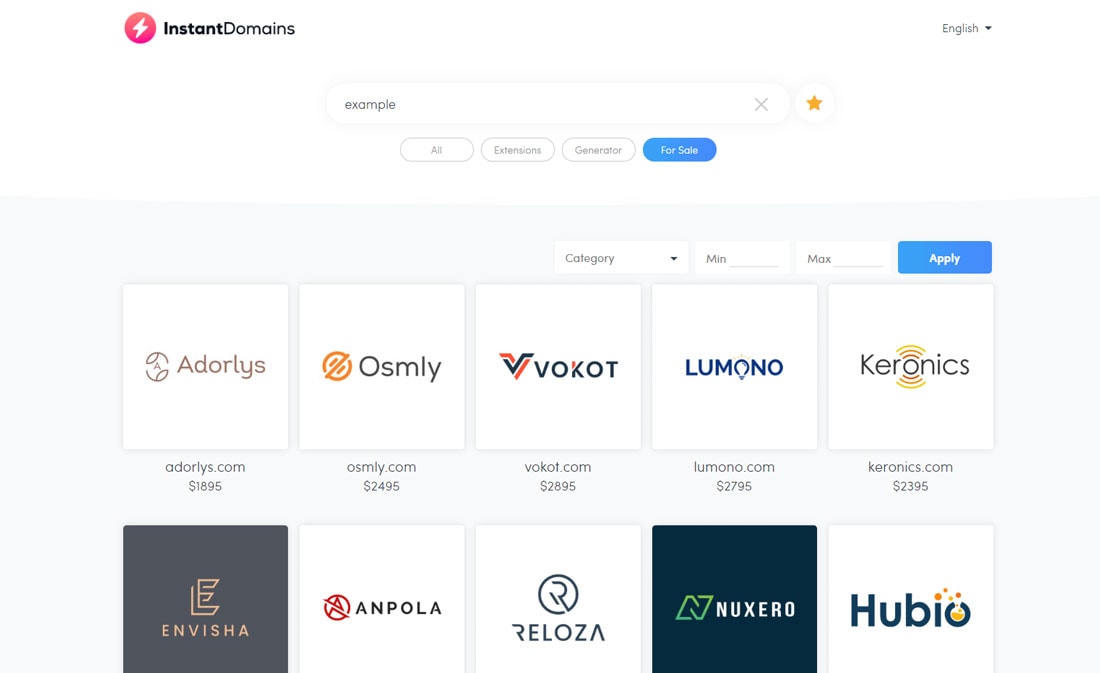Switch to the Generator tab
Viewport: 1100px width, 673px height.
(598, 150)
